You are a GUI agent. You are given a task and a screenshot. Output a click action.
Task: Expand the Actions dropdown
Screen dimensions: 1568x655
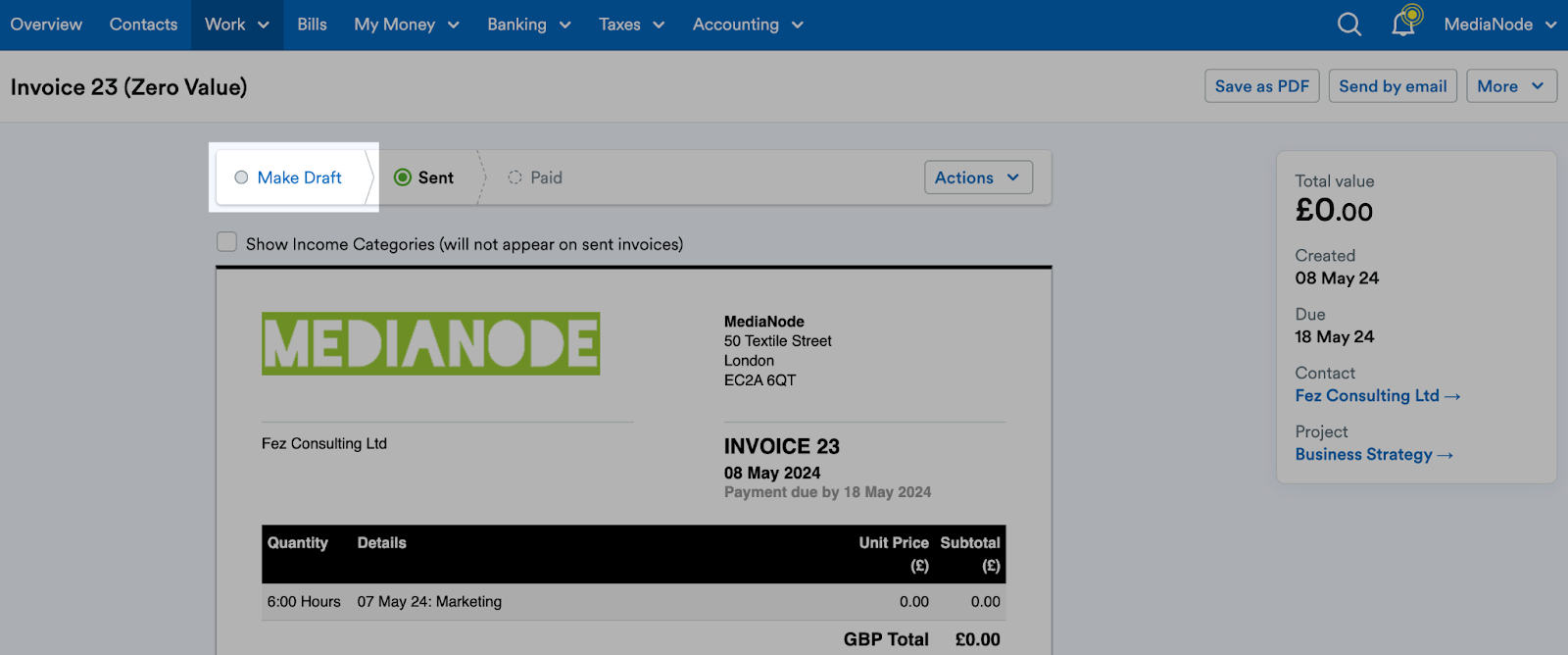[978, 177]
